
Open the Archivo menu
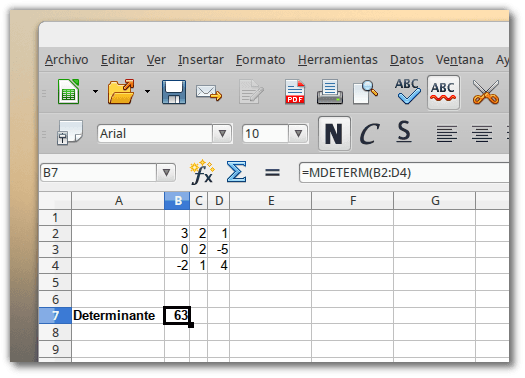coord(67,60)
